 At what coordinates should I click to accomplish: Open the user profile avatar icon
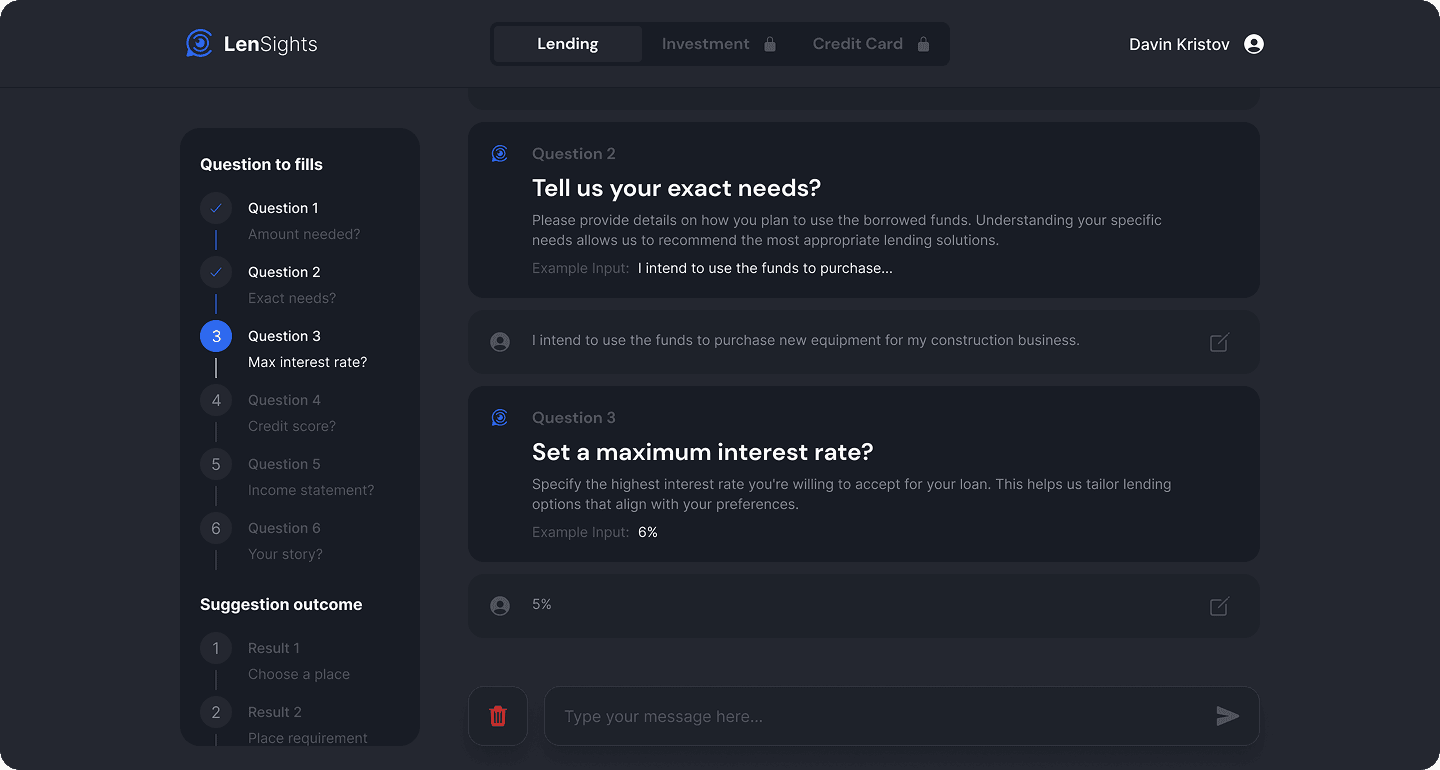(1253, 44)
